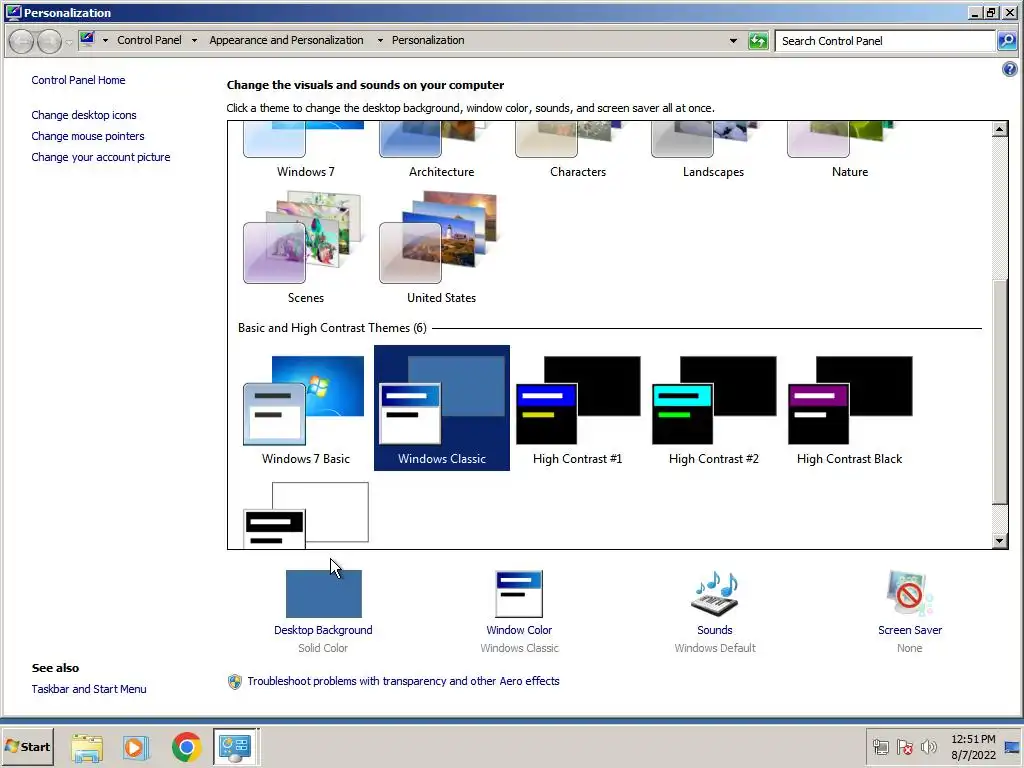Open Control Panel Home link
1024x768 pixels.
click(x=78, y=80)
